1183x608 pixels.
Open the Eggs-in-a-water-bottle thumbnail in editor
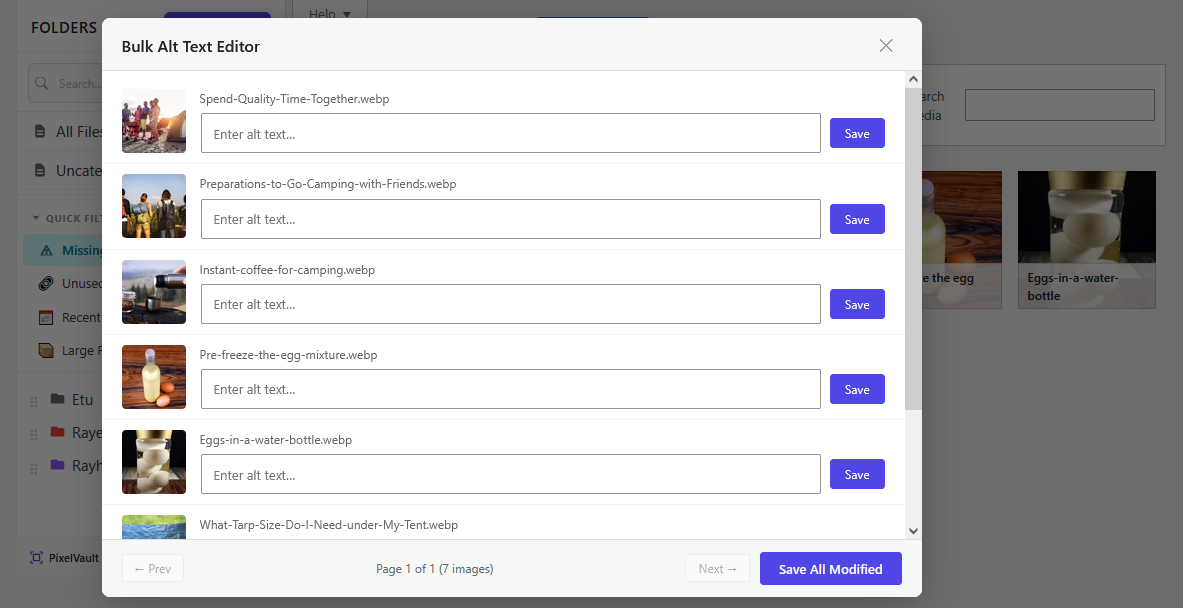point(154,462)
